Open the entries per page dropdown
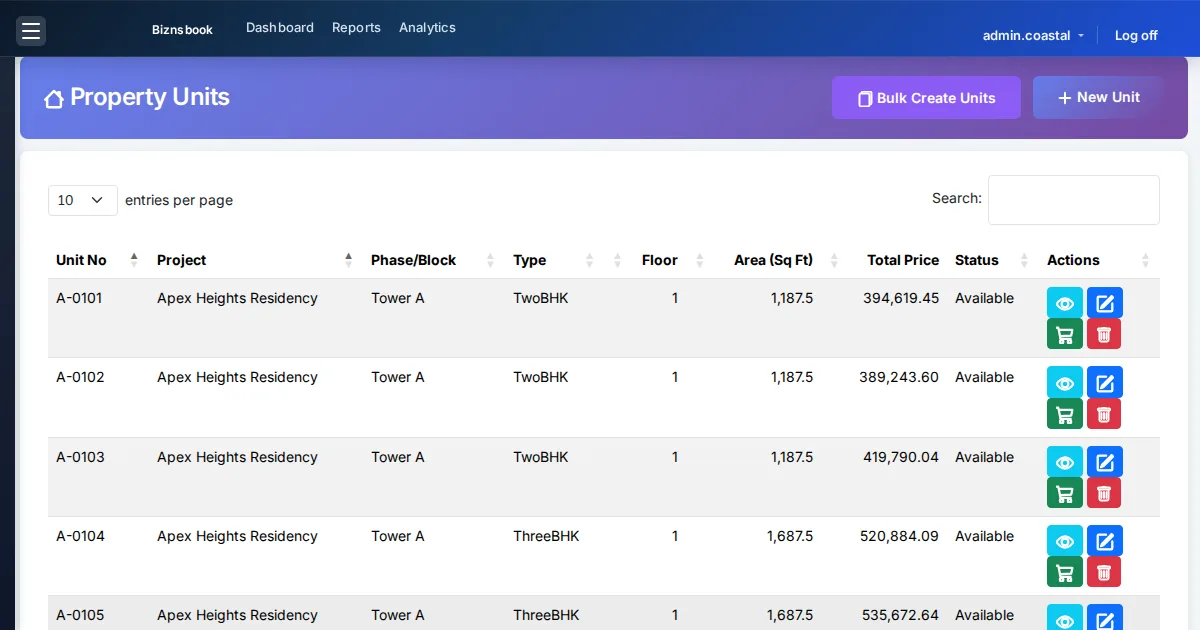This screenshot has width=1200, height=630. coord(83,200)
